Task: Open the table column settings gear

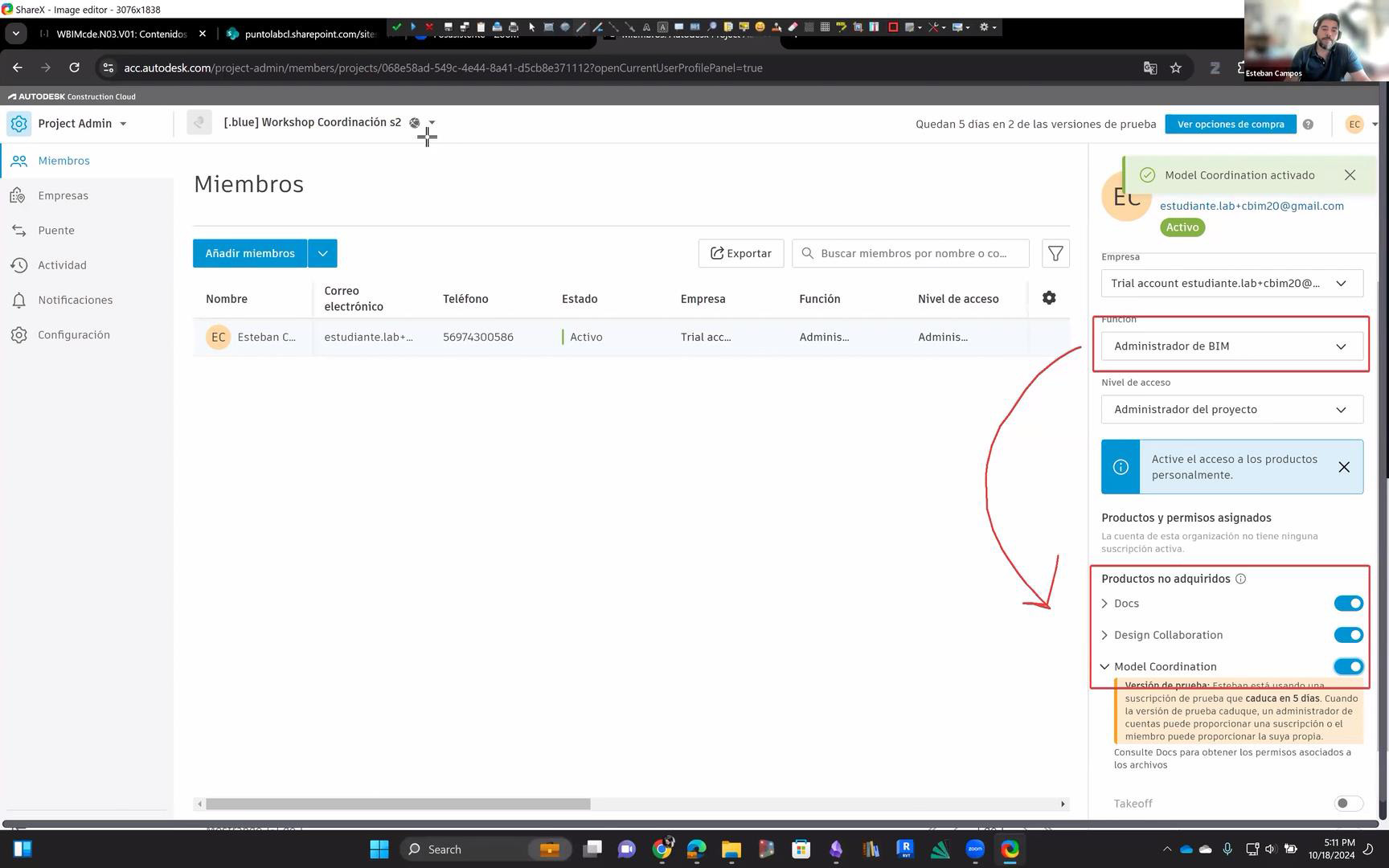Action: coord(1049,298)
